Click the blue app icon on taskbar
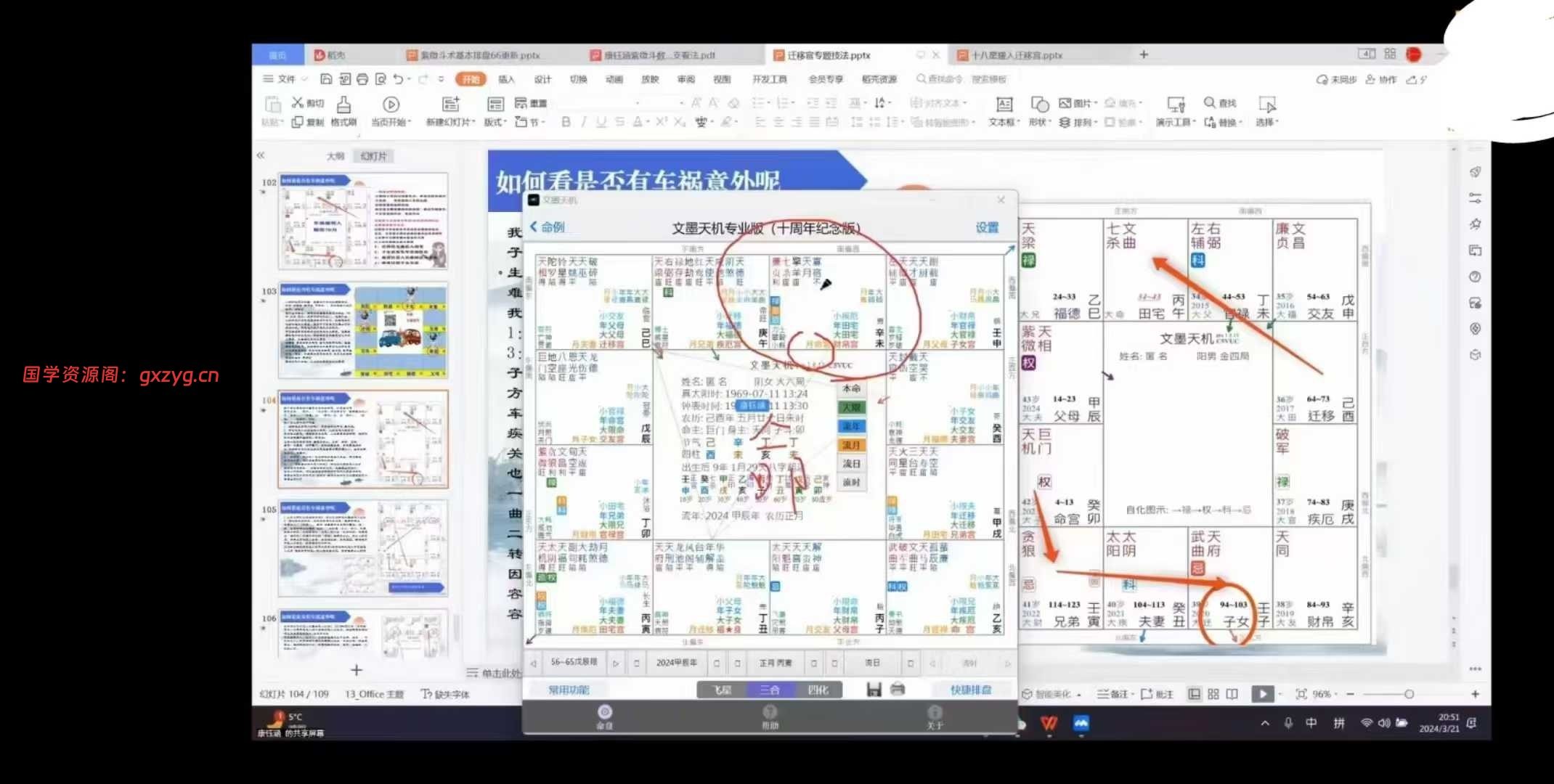 point(1081,723)
